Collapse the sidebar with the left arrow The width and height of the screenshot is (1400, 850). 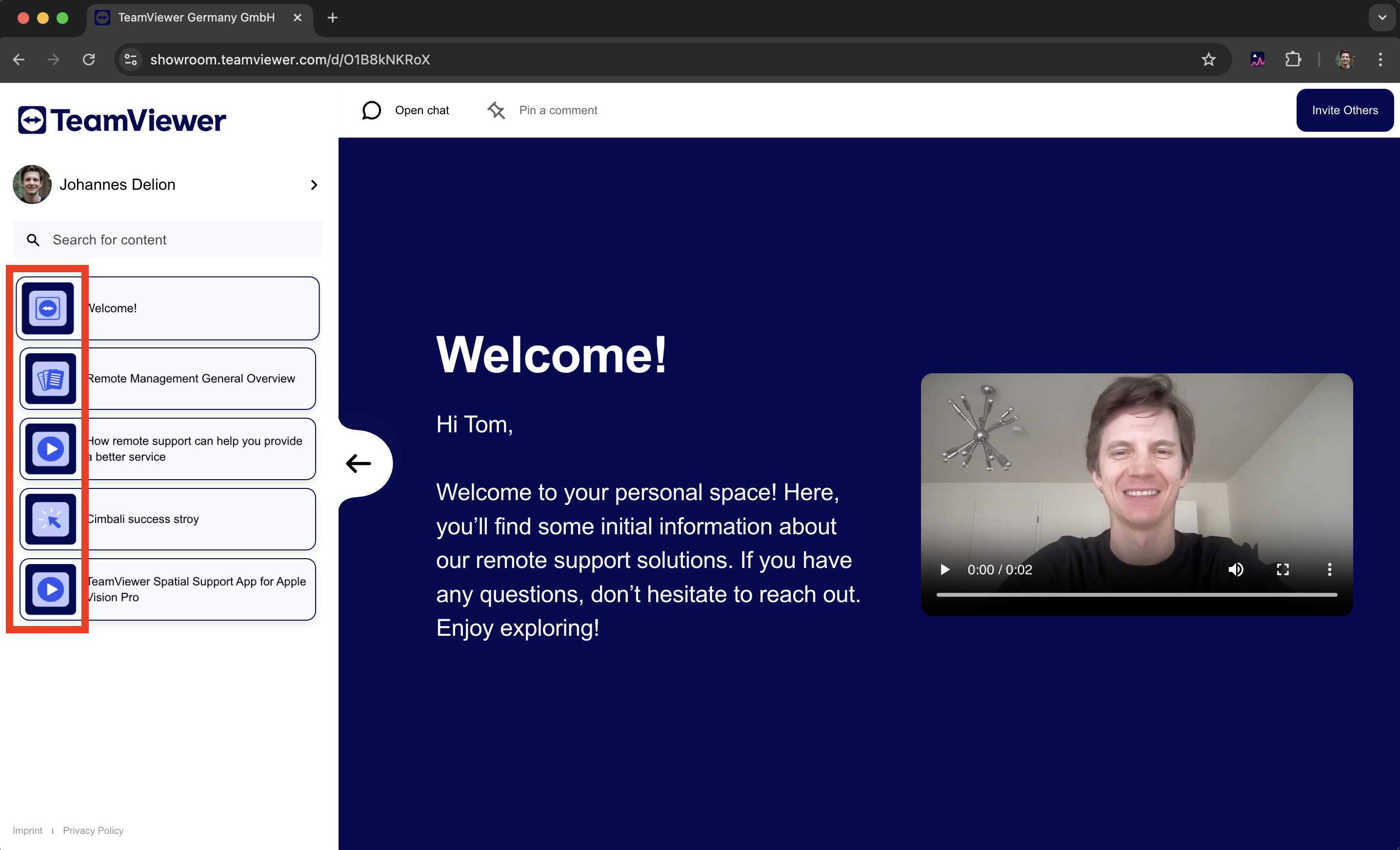point(359,464)
